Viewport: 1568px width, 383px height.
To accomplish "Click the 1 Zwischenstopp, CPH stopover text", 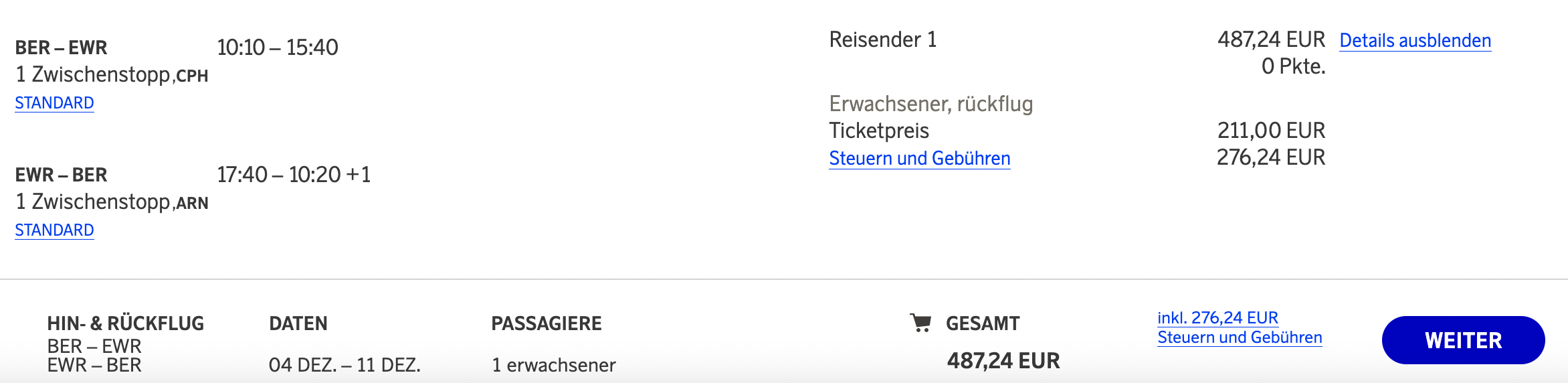I will click(x=112, y=75).
